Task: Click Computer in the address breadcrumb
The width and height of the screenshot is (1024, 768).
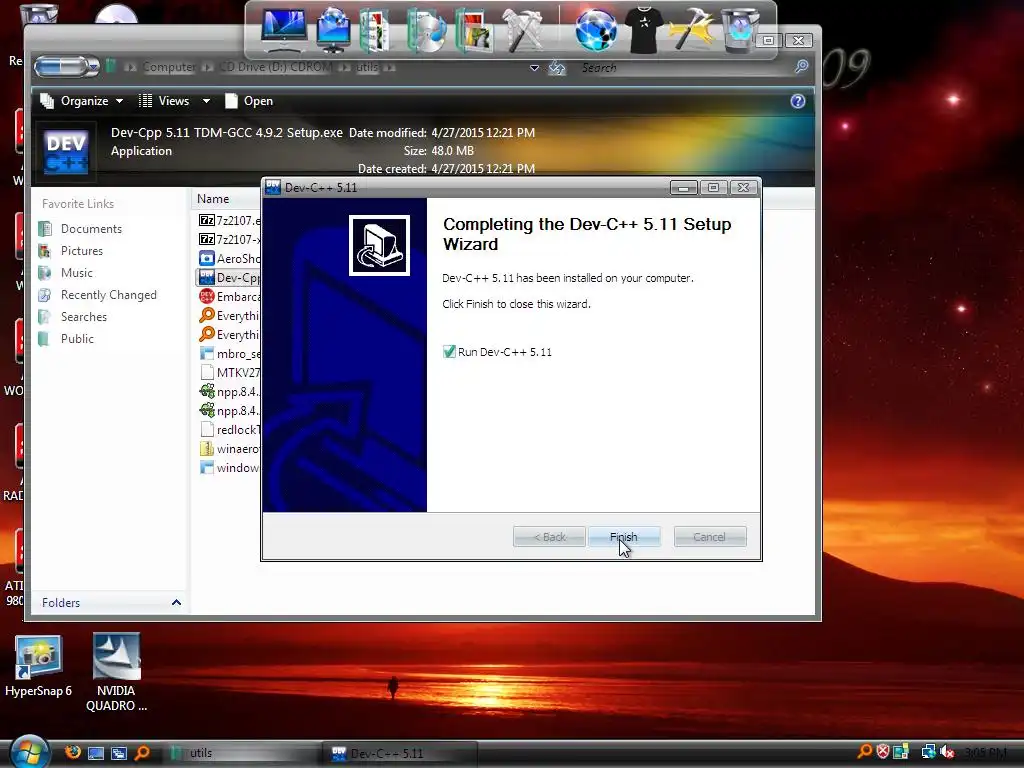Action: [x=168, y=67]
